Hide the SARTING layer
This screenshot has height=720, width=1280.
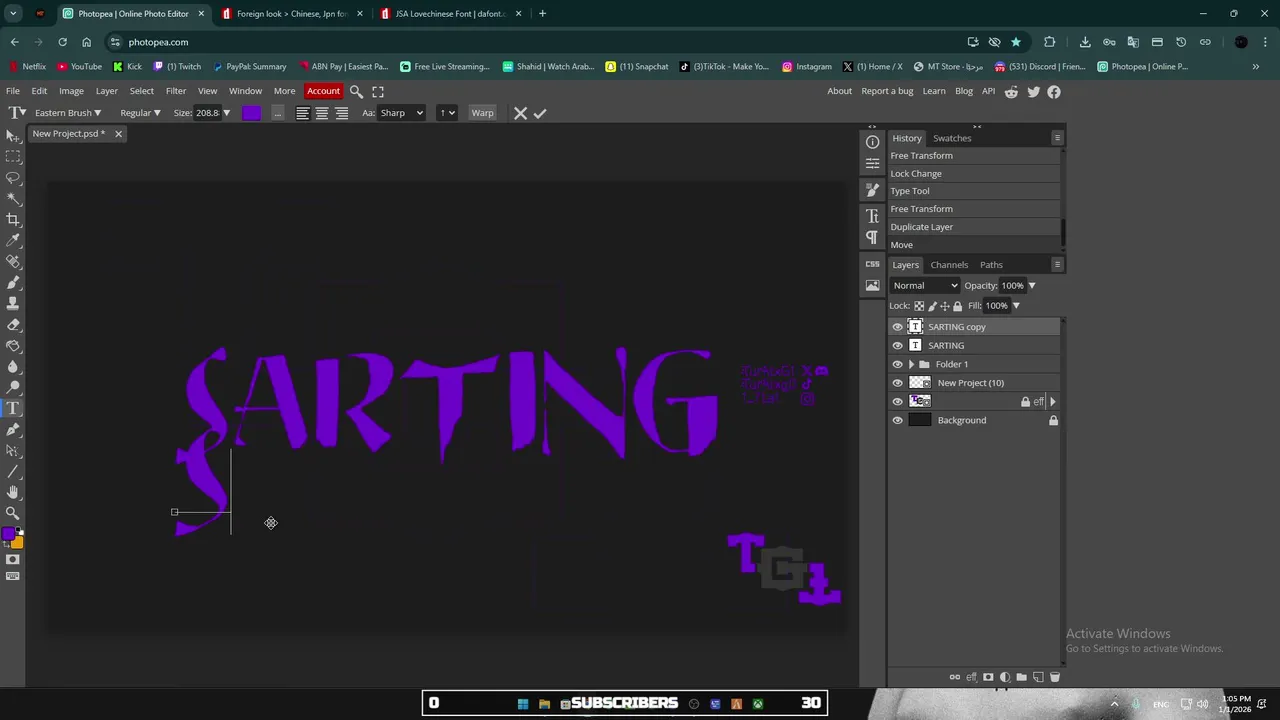click(897, 345)
